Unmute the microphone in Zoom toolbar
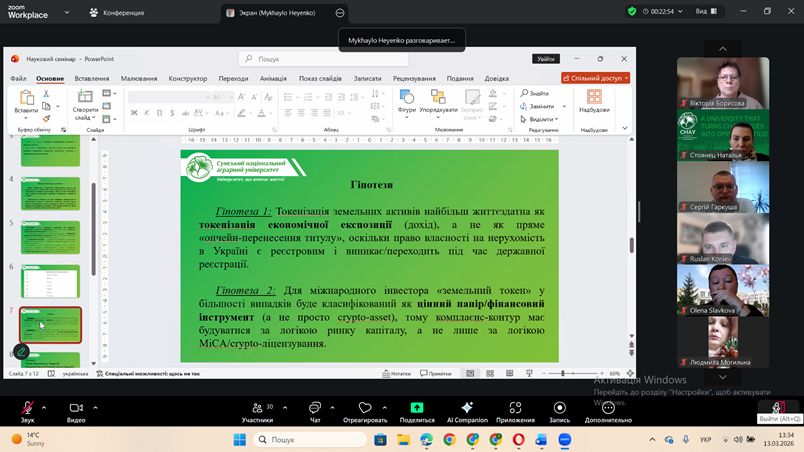The image size is (804, 452). tap(27, 408)
